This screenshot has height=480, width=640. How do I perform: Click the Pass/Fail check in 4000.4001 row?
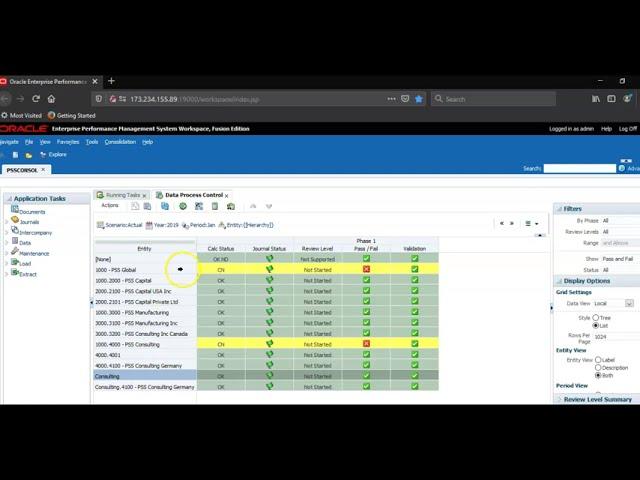click(366, 354)
